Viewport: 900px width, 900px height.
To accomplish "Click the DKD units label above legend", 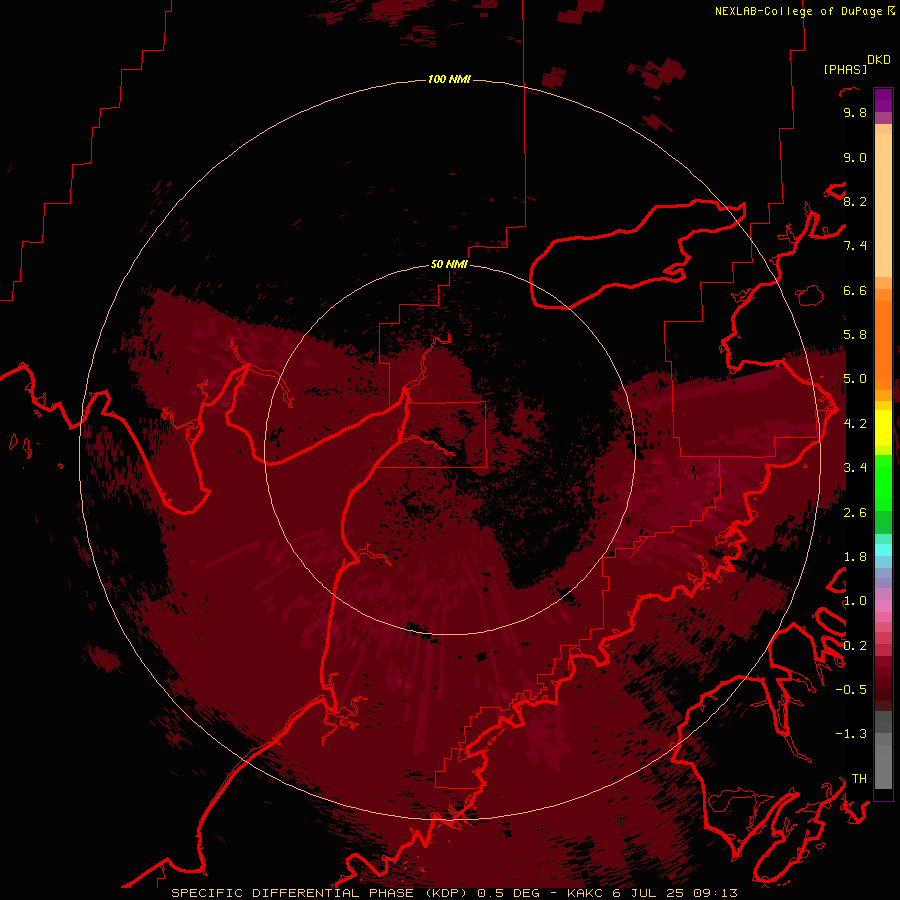I will (x=879, y=60).
